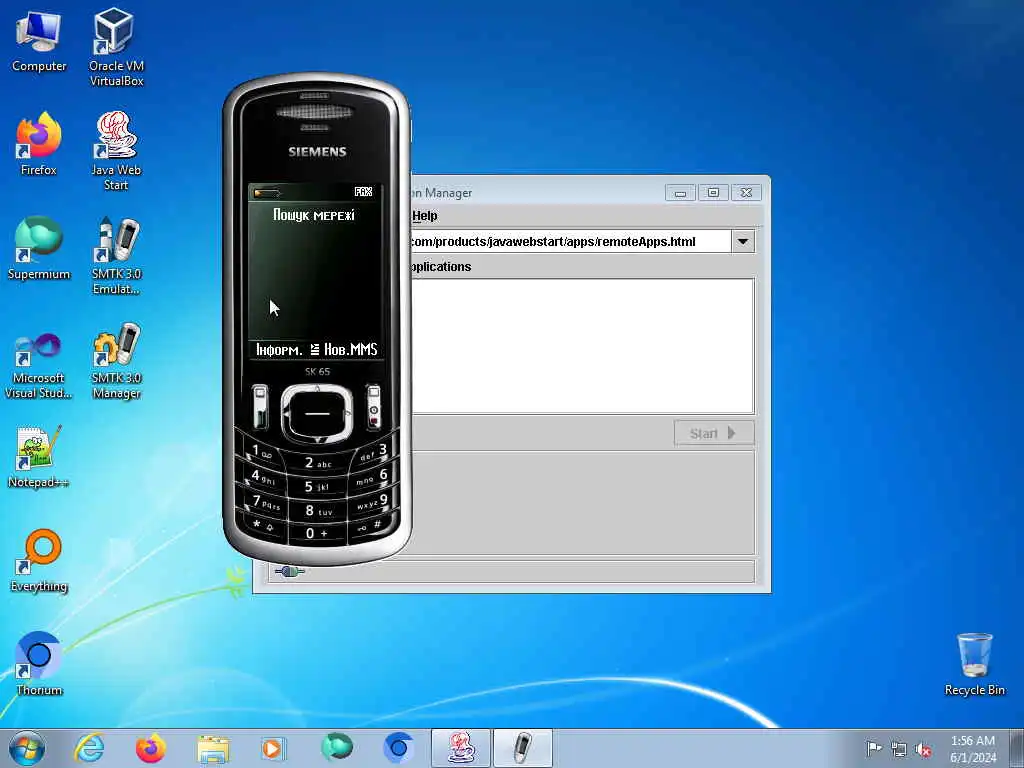Open the Computer desktop icon
Viewport: 1024px width, 768px height.
point(39,40)
